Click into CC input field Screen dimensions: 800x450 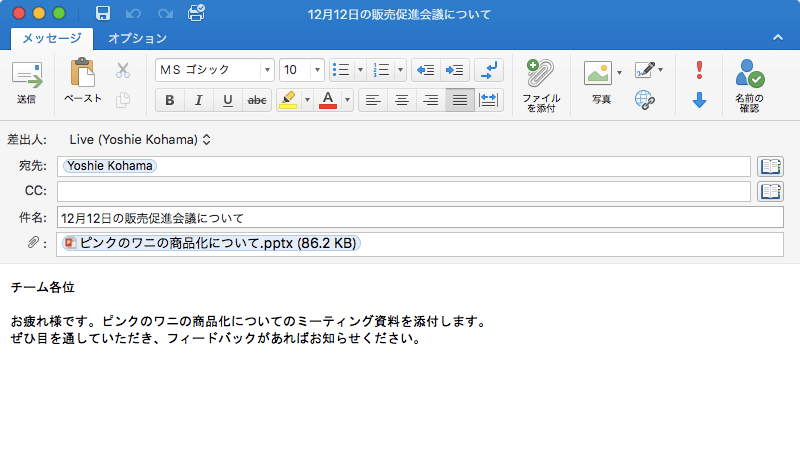pyautogui.click(x=404, y=191)
